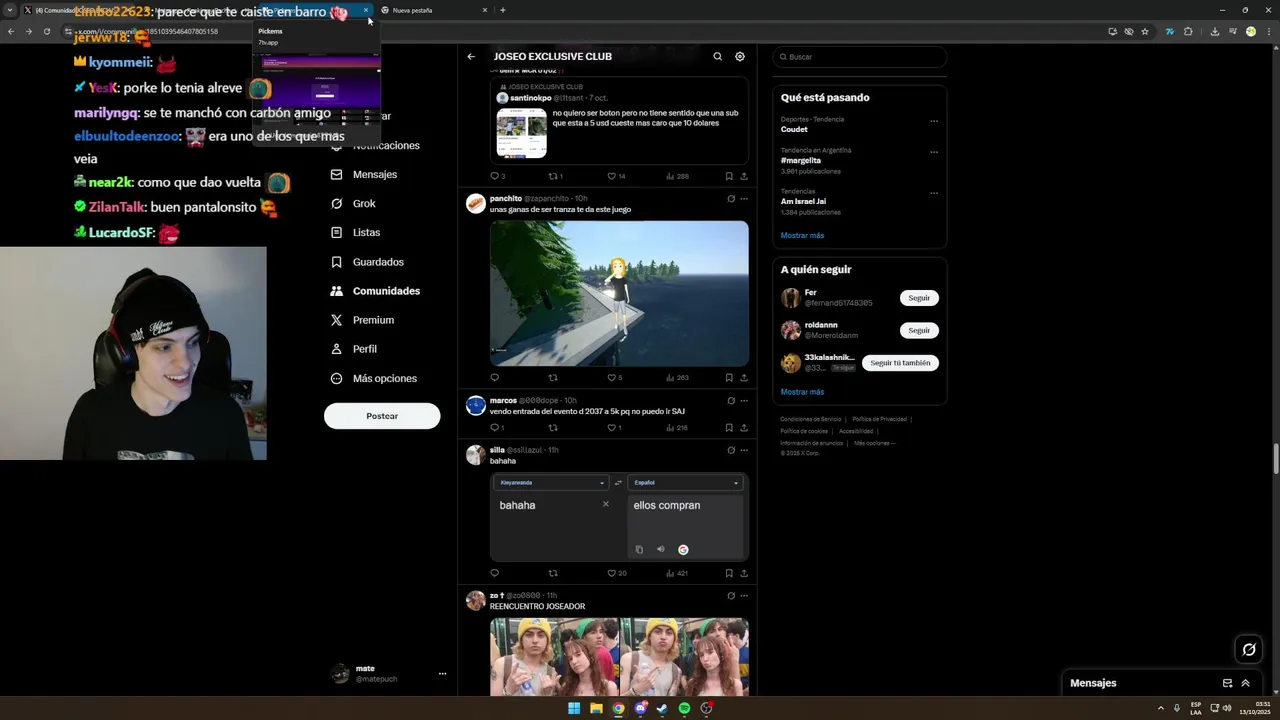Image resolution: width=1280 pixels, height=720 pixels.
Task: Click Mostrar más under Qué está pasando
Action: click(802, 236)
